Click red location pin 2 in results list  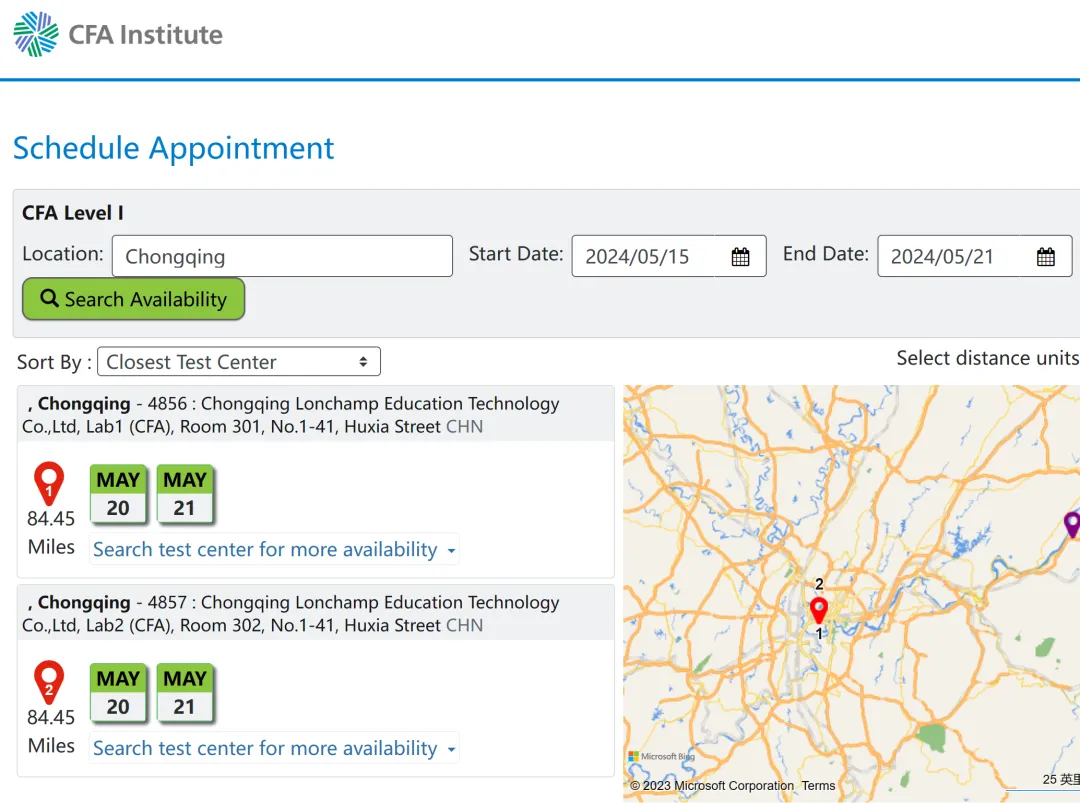49,682
